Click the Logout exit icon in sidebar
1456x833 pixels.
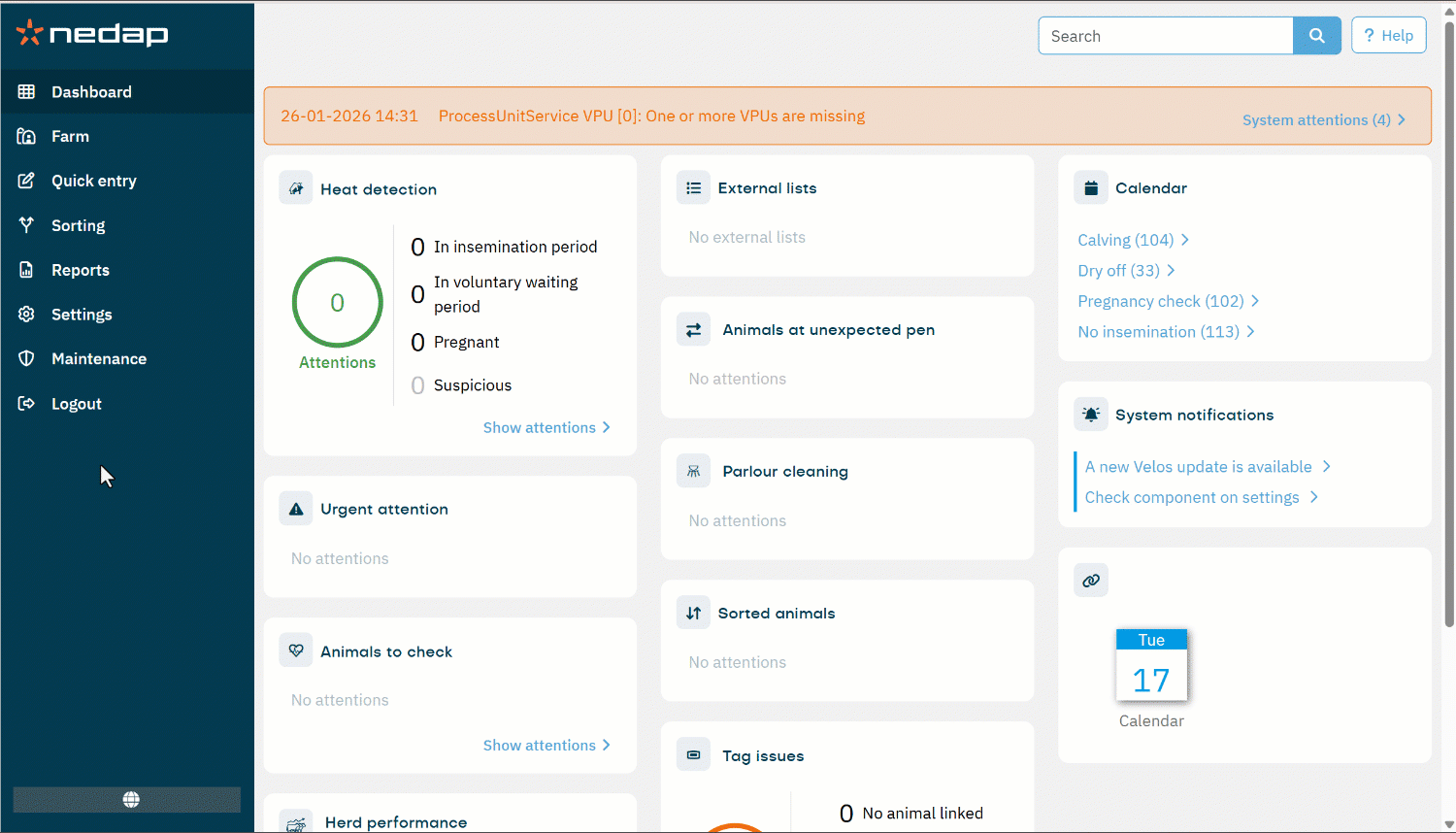click(x=26, y=404)
